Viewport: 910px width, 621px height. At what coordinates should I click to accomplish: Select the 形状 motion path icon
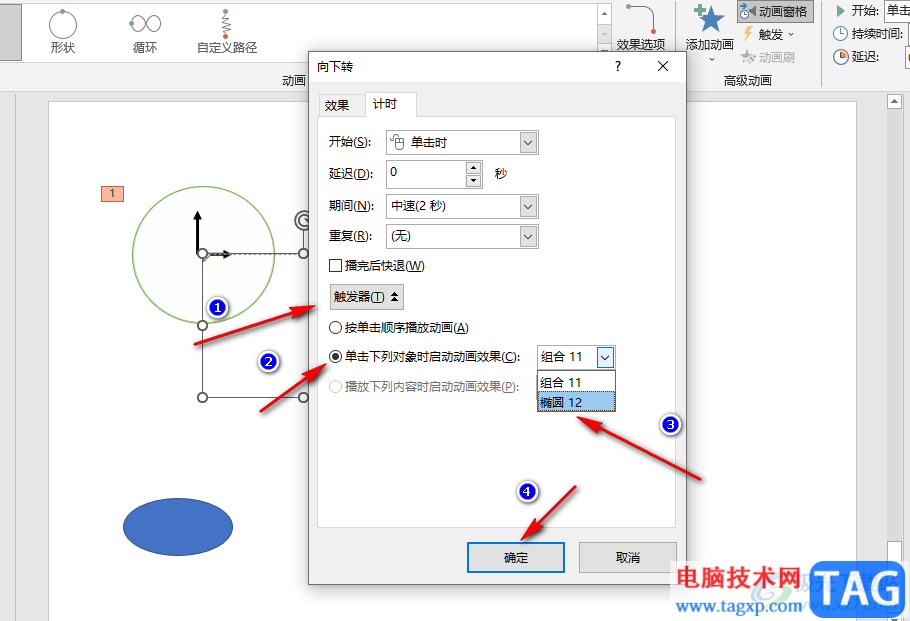63,33
